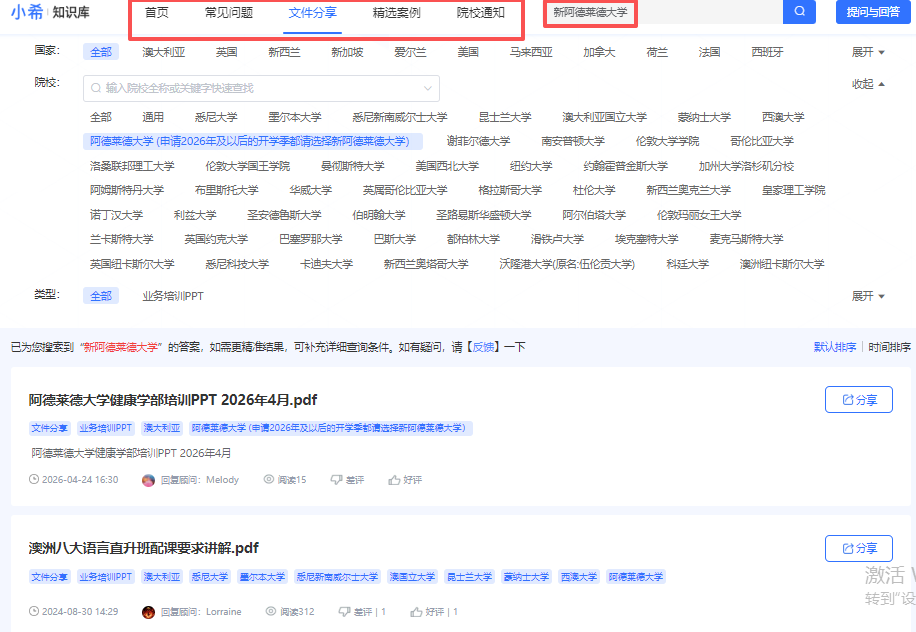Viewport: 916px width, 632px height.
Task: Open 精选案例 tab
Action: point(397,13)
